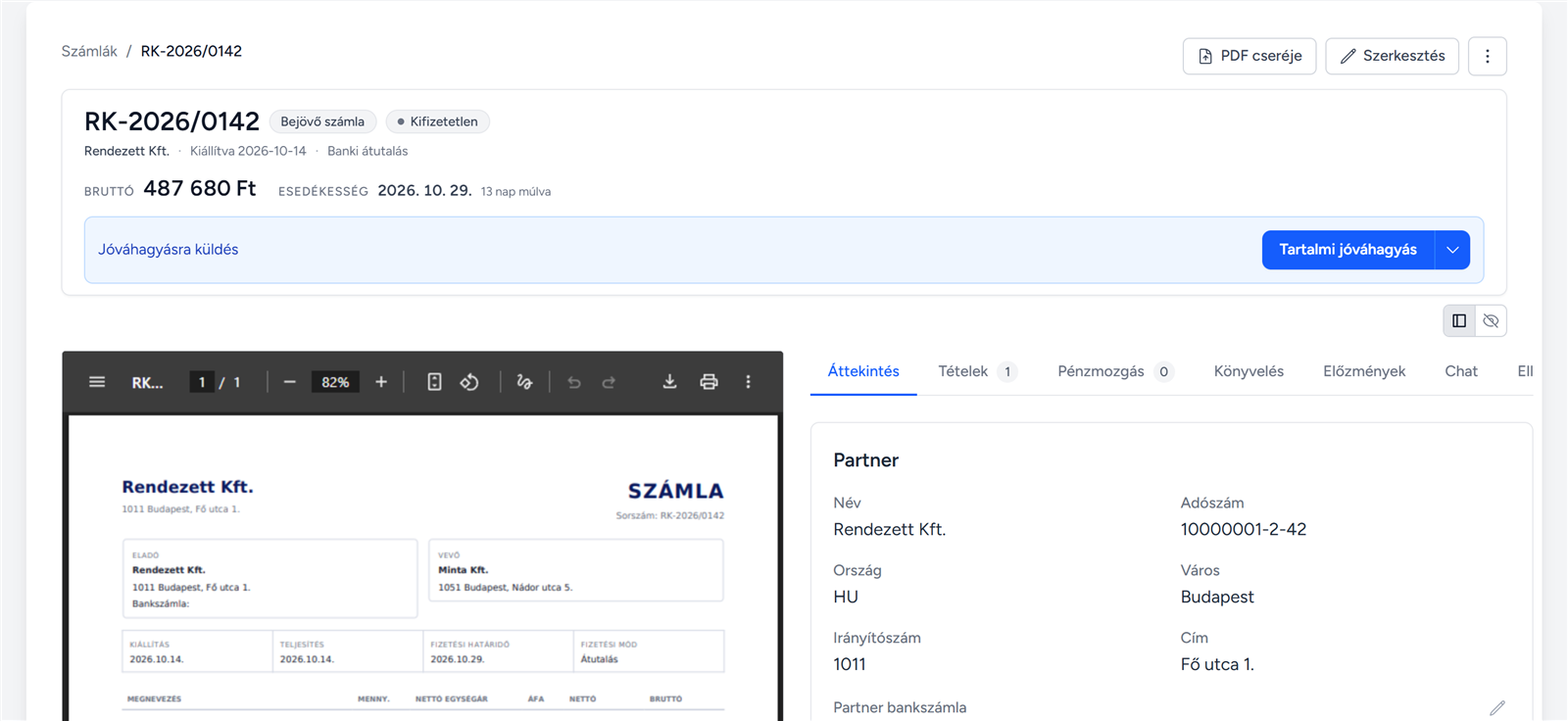Click the PDF undo arrow
The height and width of the screenshot is (721, 1568).
574,382
